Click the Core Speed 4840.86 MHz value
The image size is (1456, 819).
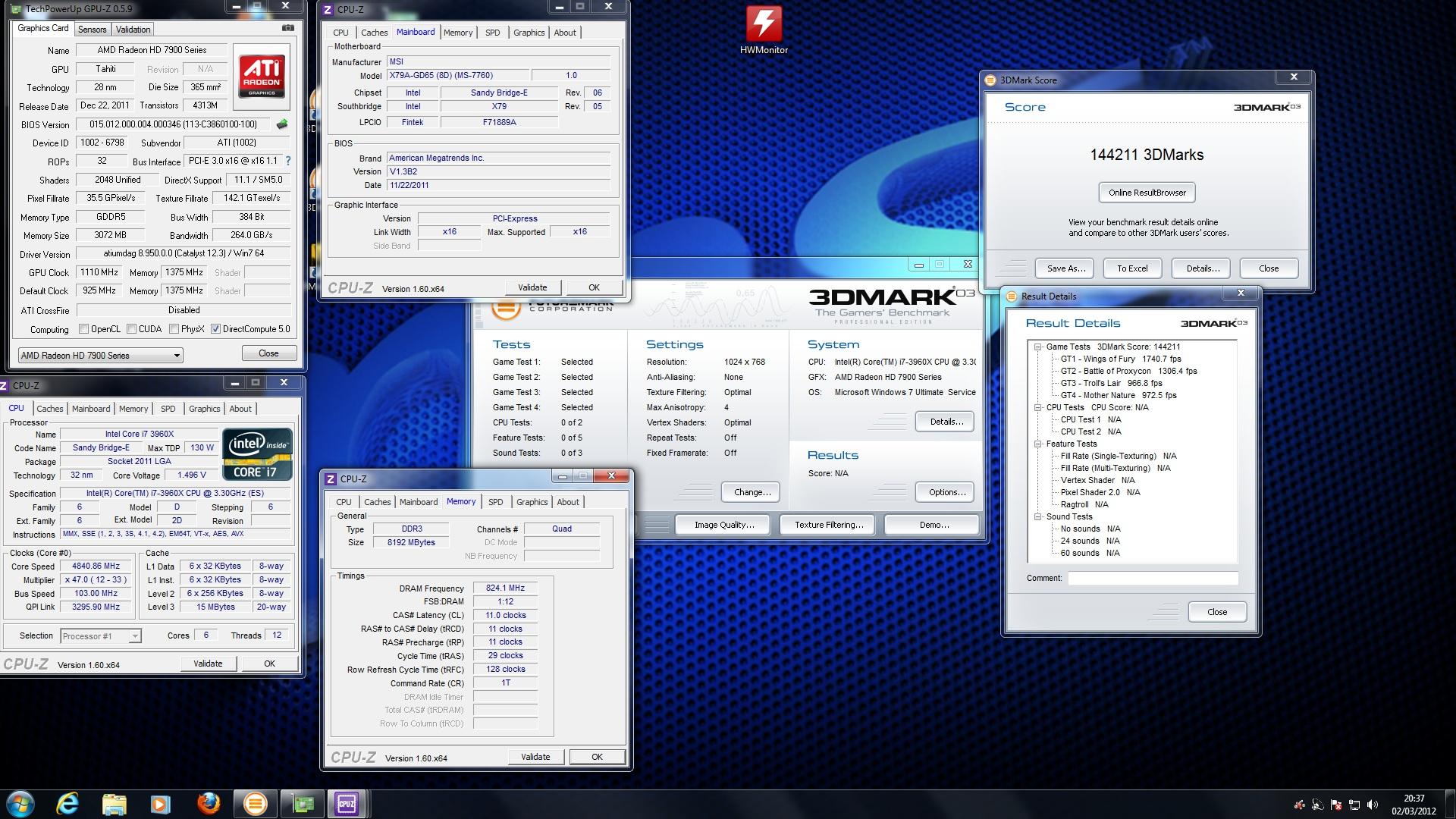(96, 566)
